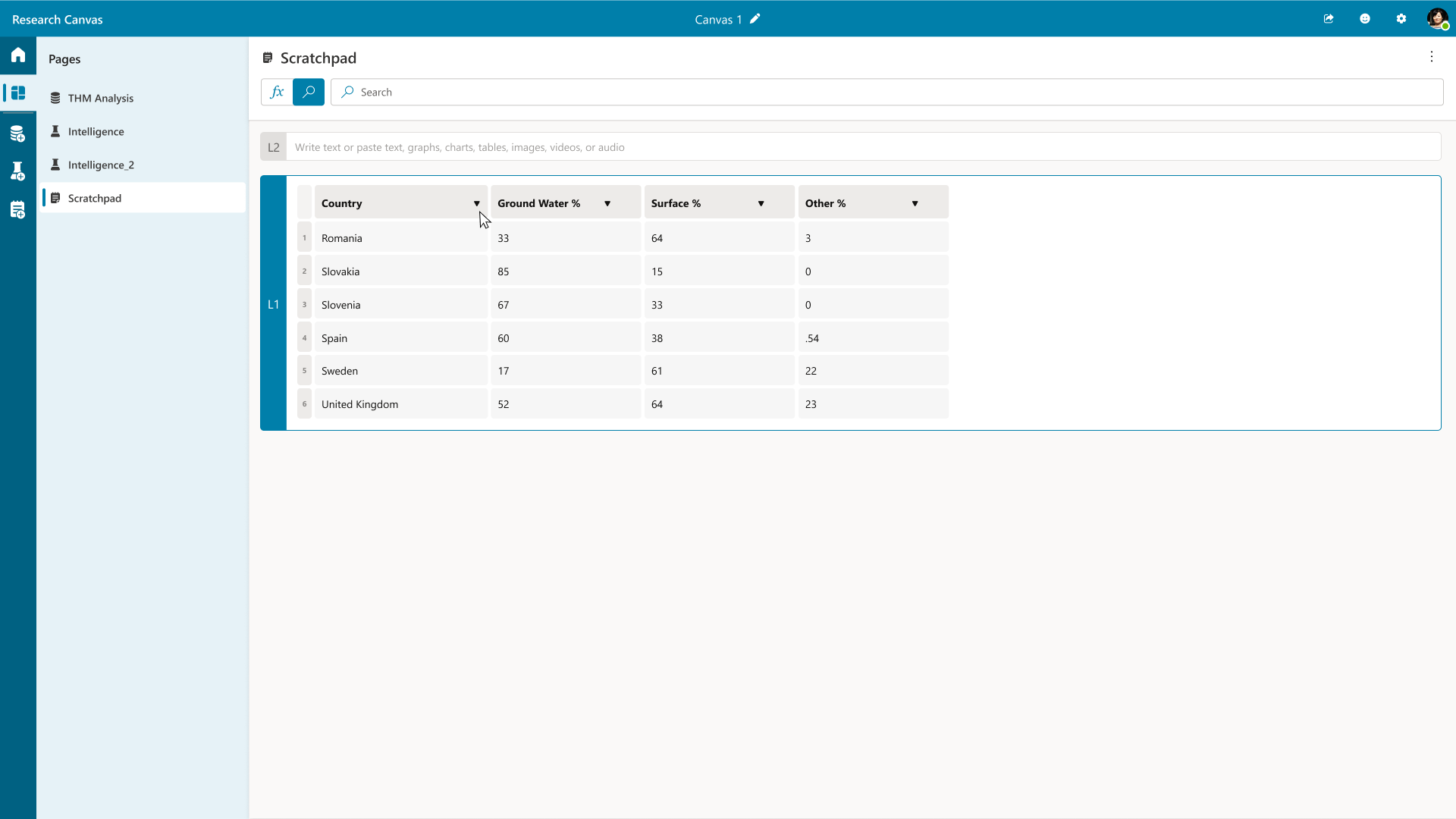Click the Home icon in left sidebar
This screenshot has width=1456, height=819.
18,55
